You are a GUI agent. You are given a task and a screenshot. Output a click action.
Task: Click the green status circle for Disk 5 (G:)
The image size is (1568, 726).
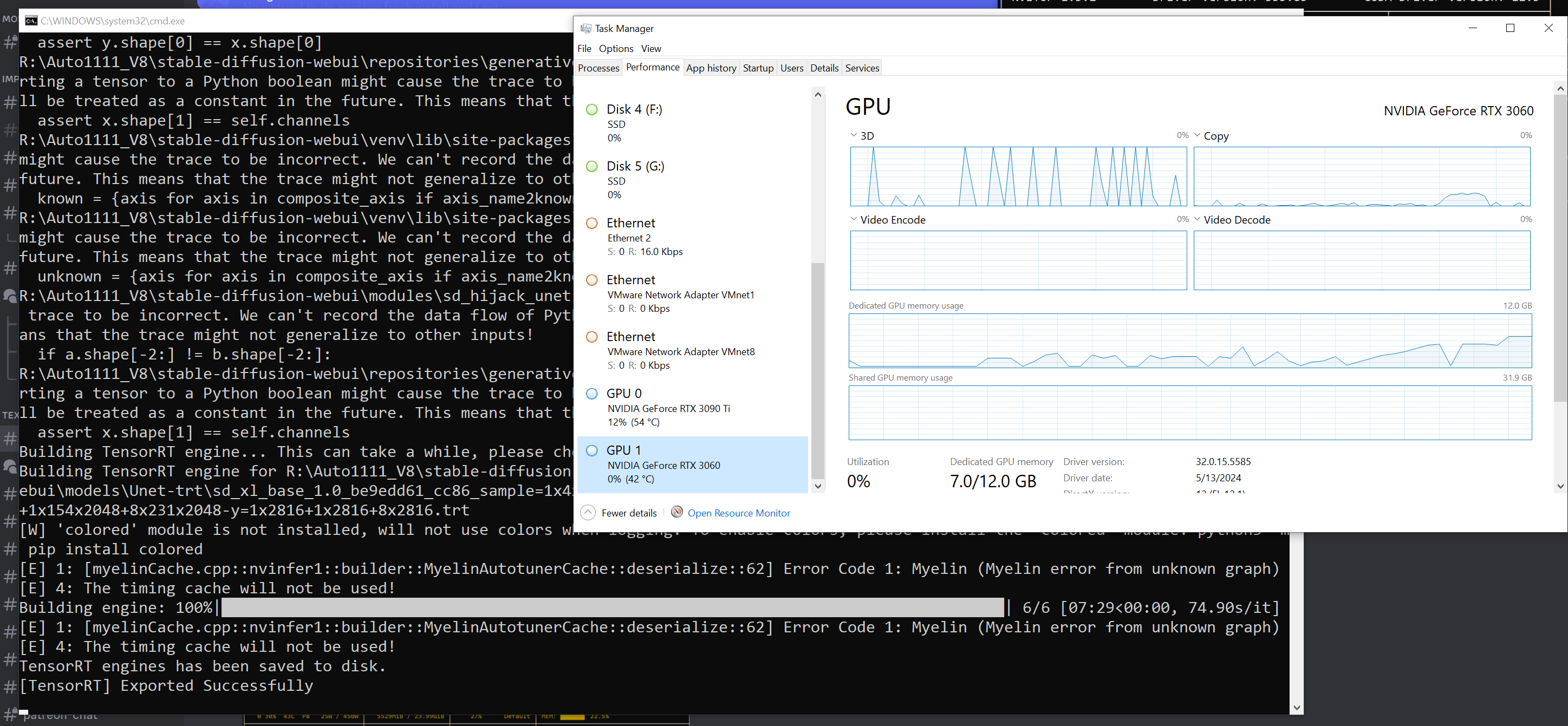[591, 166]
